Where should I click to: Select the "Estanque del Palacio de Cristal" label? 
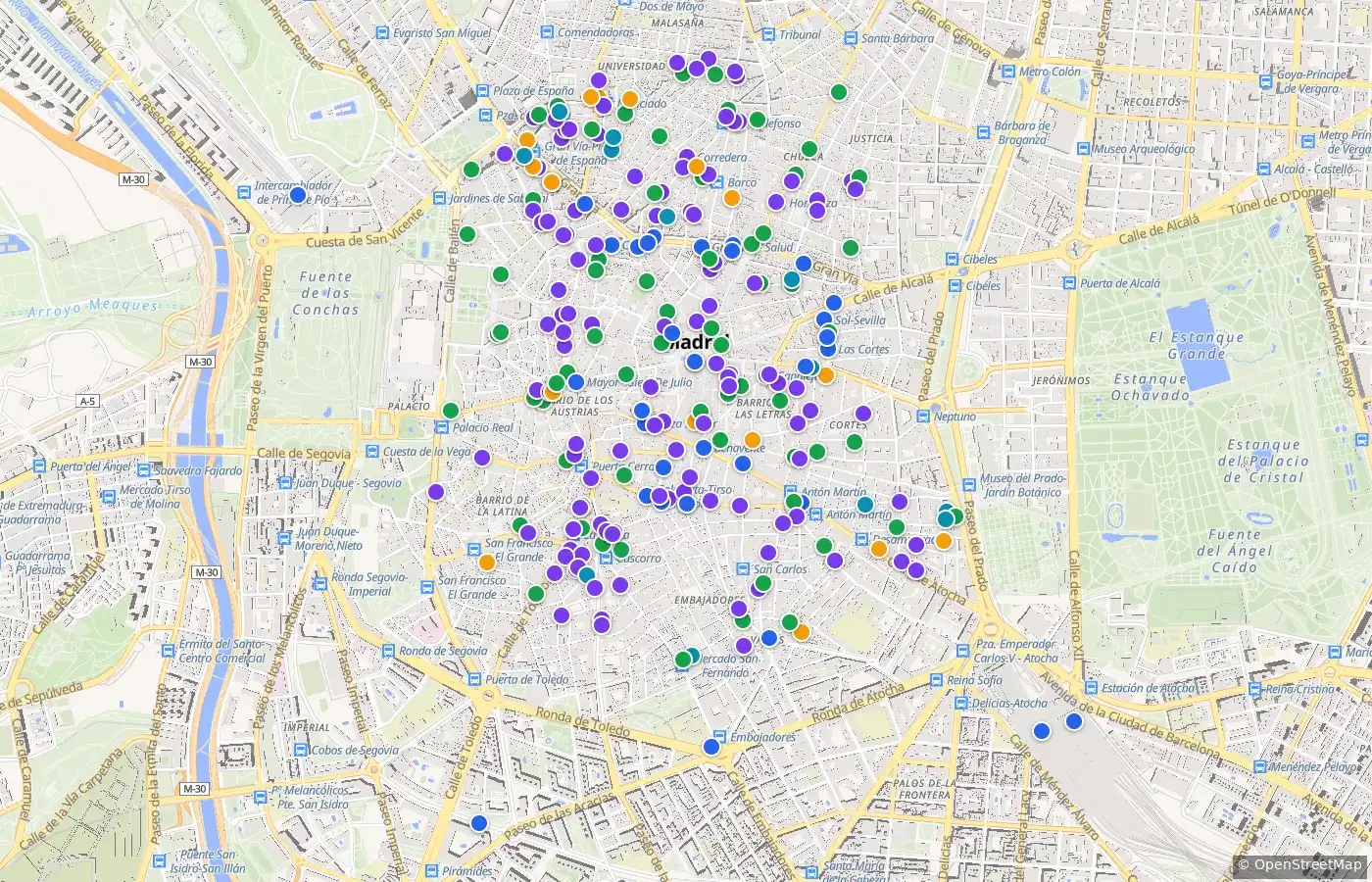tap(1262, 461)
